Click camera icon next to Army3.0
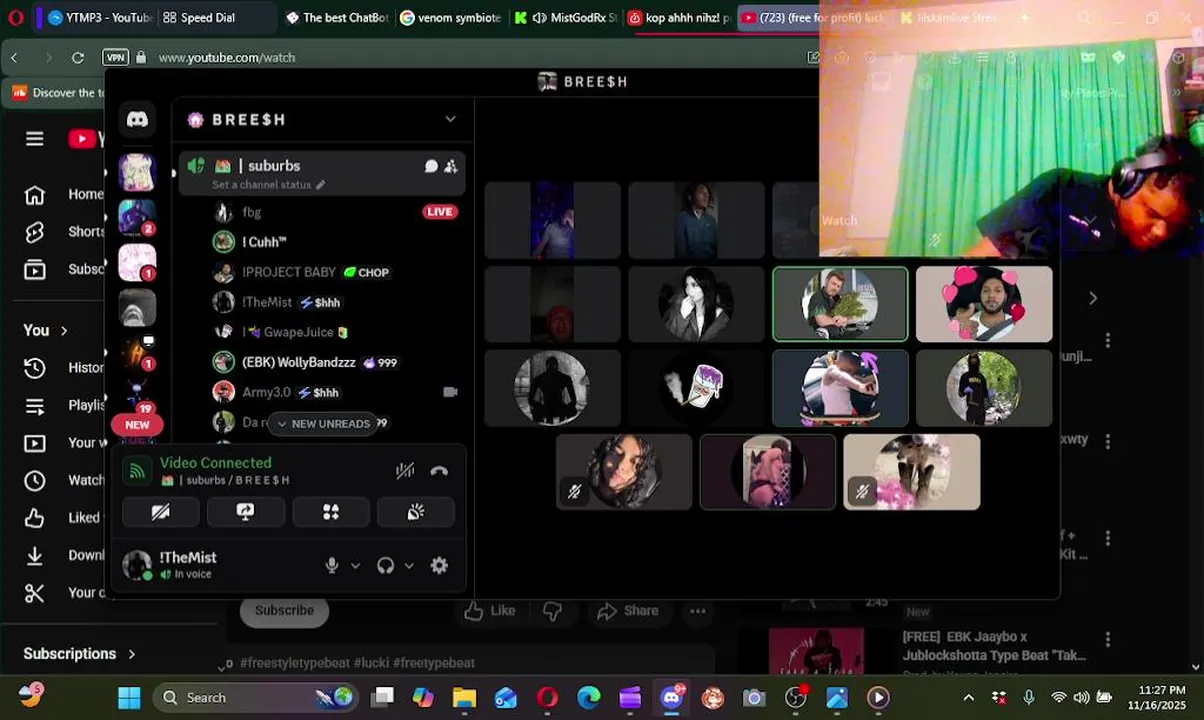 [x=450, y=392]
